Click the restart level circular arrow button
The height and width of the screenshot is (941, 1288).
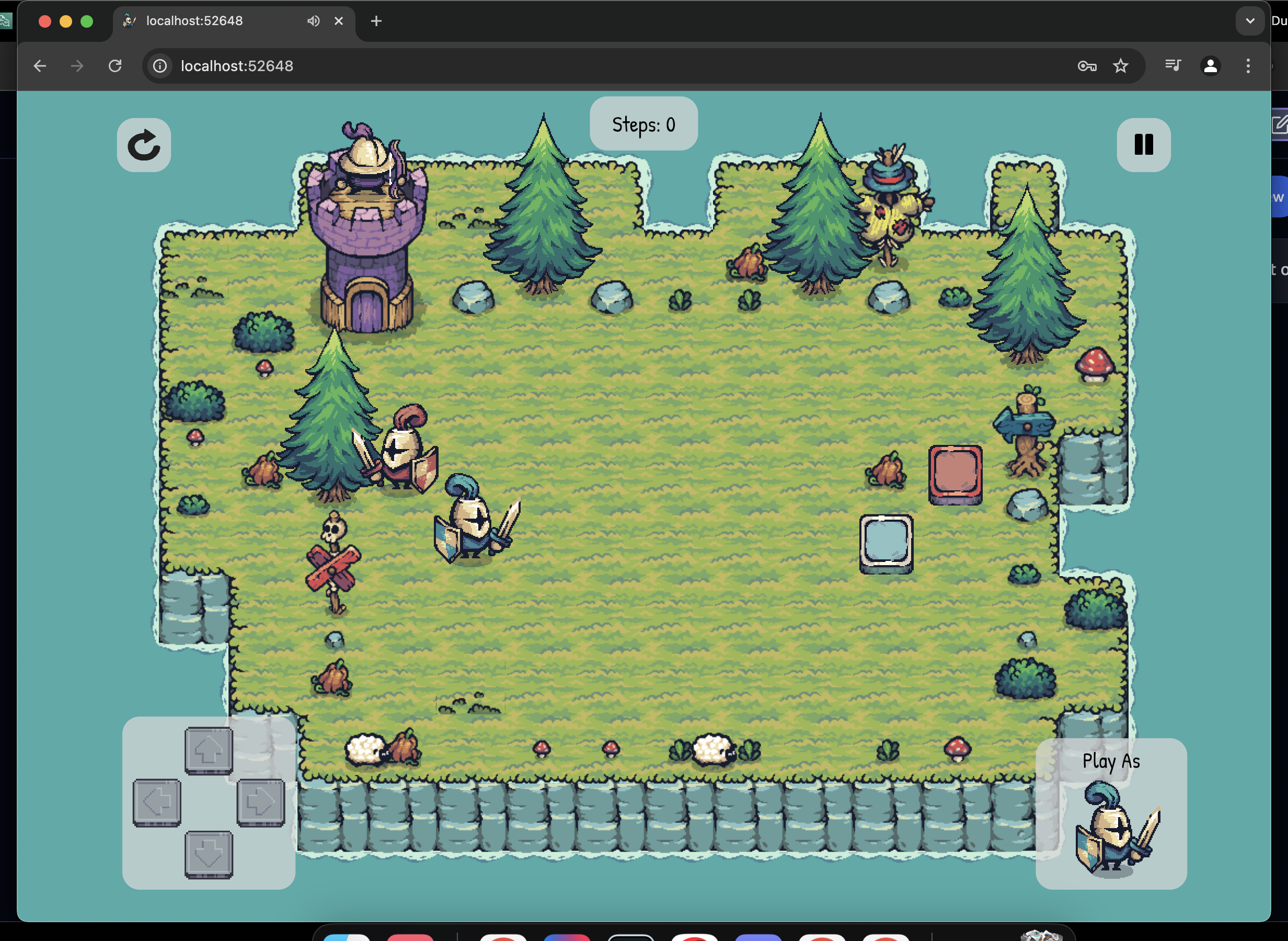click(x=144, y=145)
